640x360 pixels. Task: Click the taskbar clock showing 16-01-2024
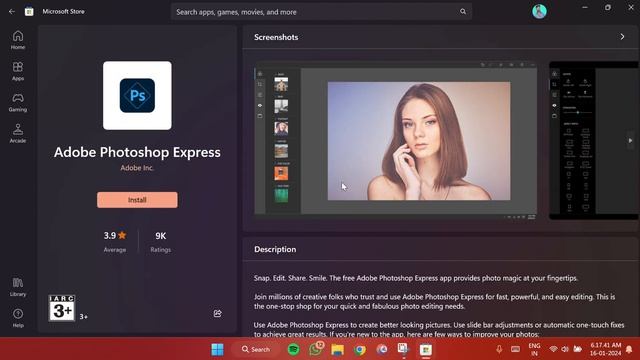(606, 349)
